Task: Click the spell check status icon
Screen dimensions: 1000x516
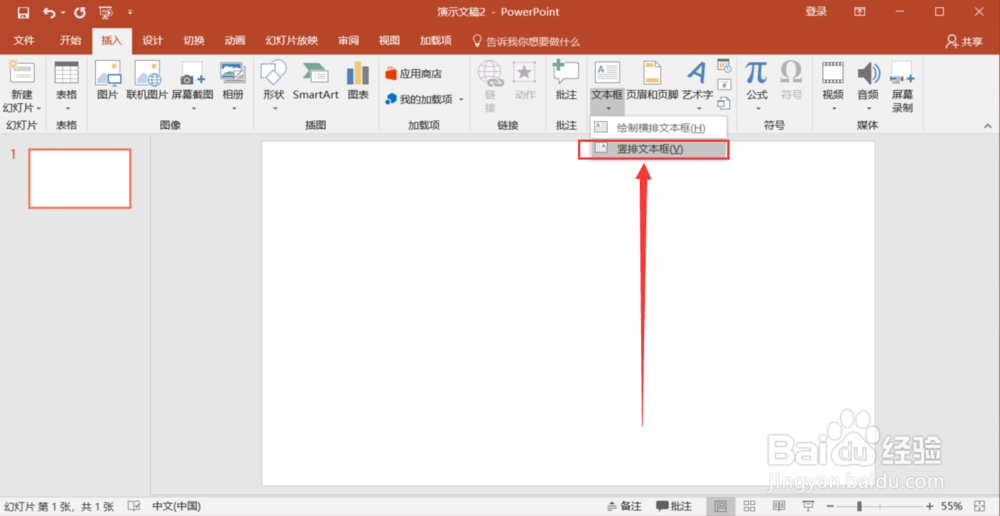Action: [134, 506]
